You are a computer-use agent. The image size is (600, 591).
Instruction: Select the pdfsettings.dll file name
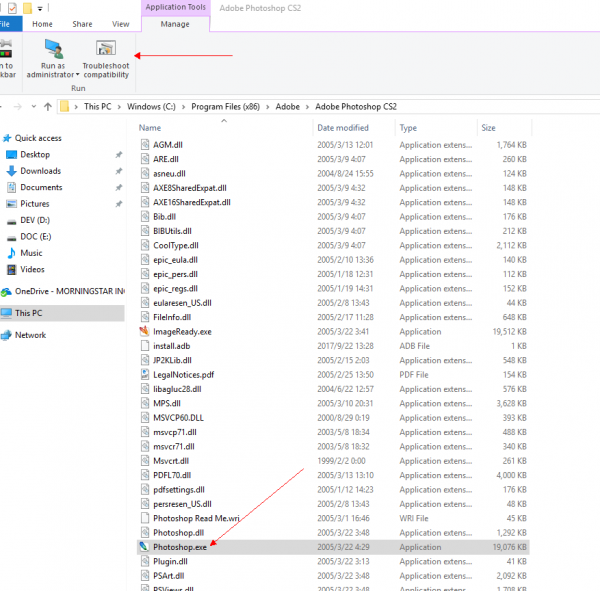(x=179, y=490)
